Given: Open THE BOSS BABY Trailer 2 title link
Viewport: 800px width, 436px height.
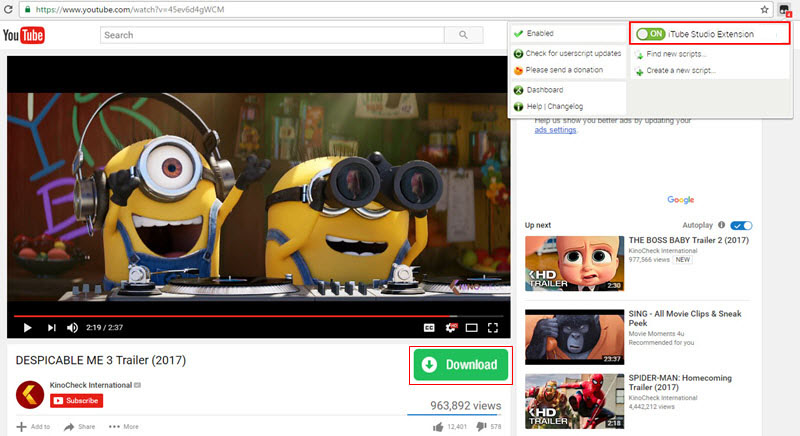Looking at the screenshot, I should click(x=688, y=240).
